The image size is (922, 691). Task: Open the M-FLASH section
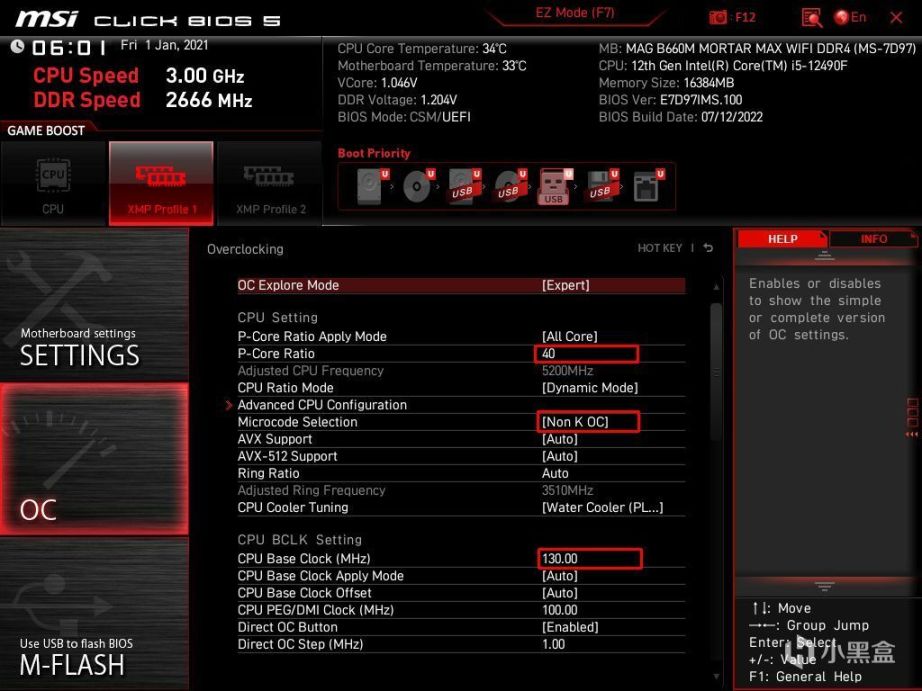pos(94,615)
